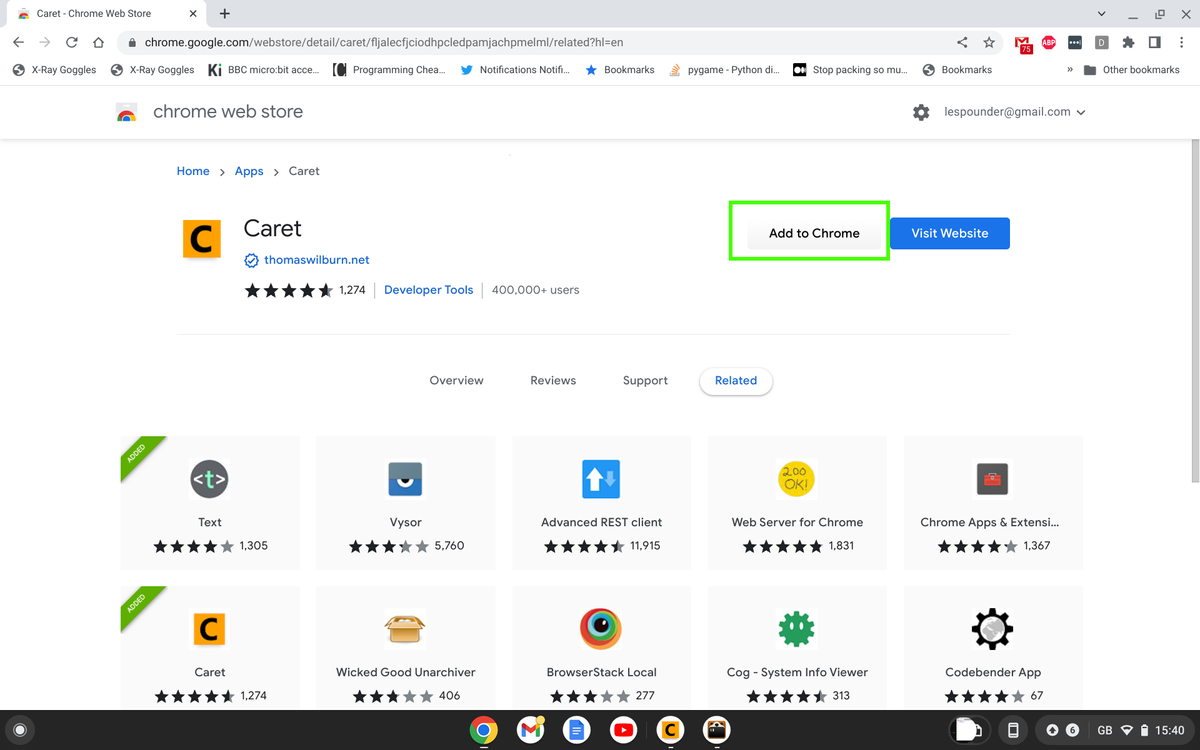Open the Other bookmarks folder
The width and height of the screenshot is (1200, 750).
[1135, 69]
